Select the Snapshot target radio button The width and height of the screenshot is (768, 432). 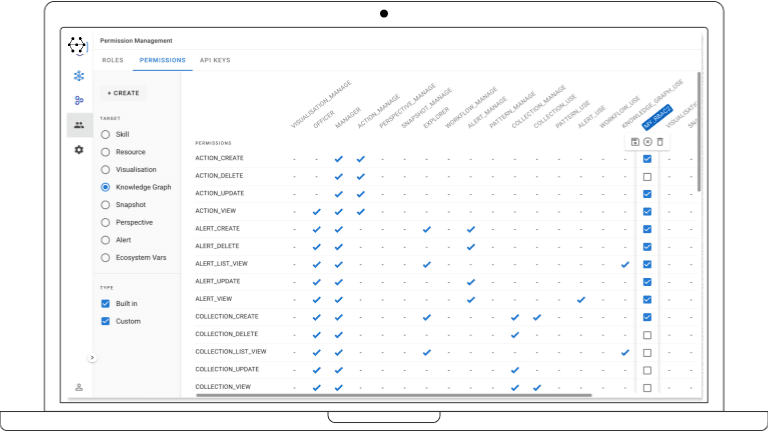tap(106, 205)
